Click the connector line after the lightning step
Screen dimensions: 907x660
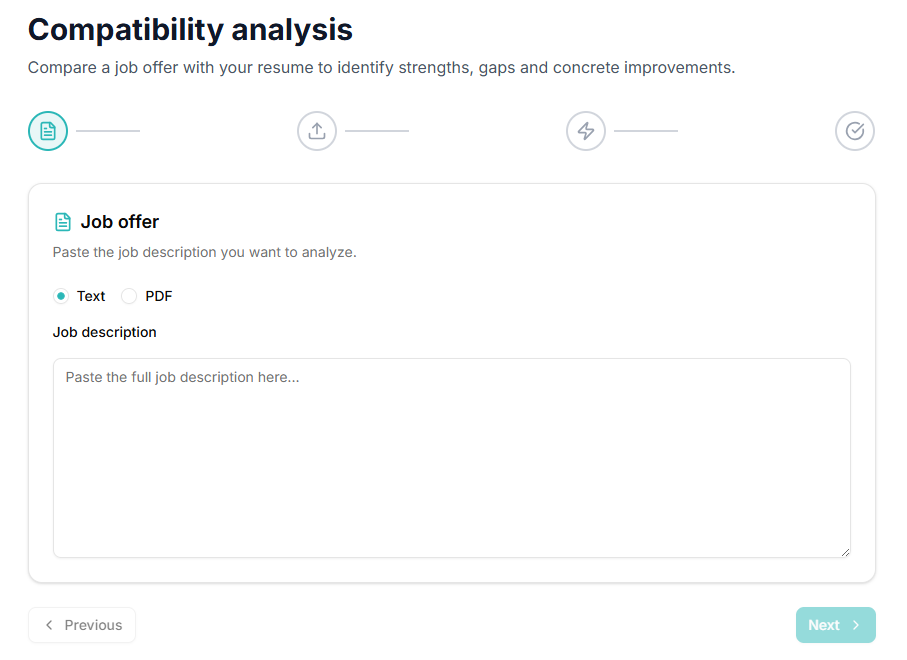point(646,131)
